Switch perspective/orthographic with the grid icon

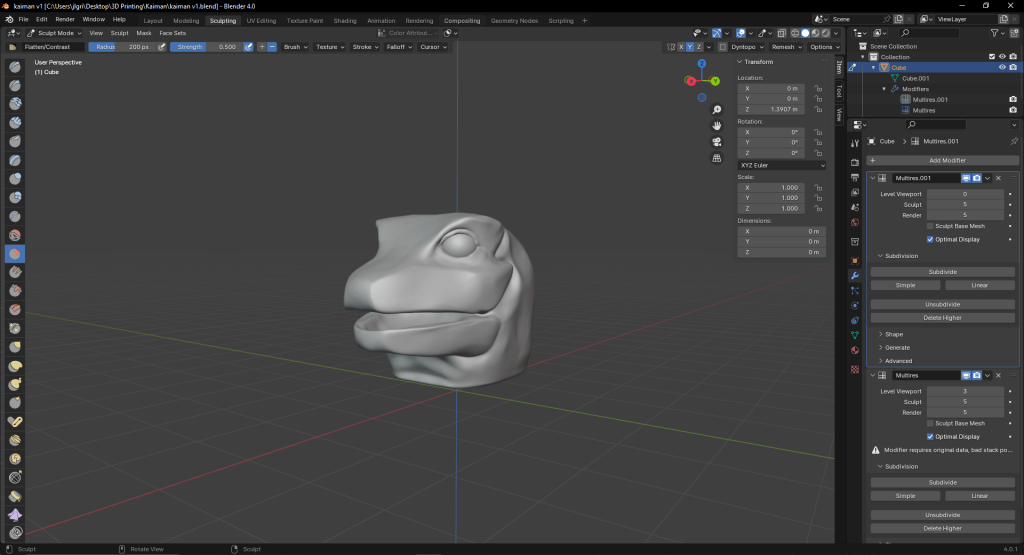tap(717, 158)
